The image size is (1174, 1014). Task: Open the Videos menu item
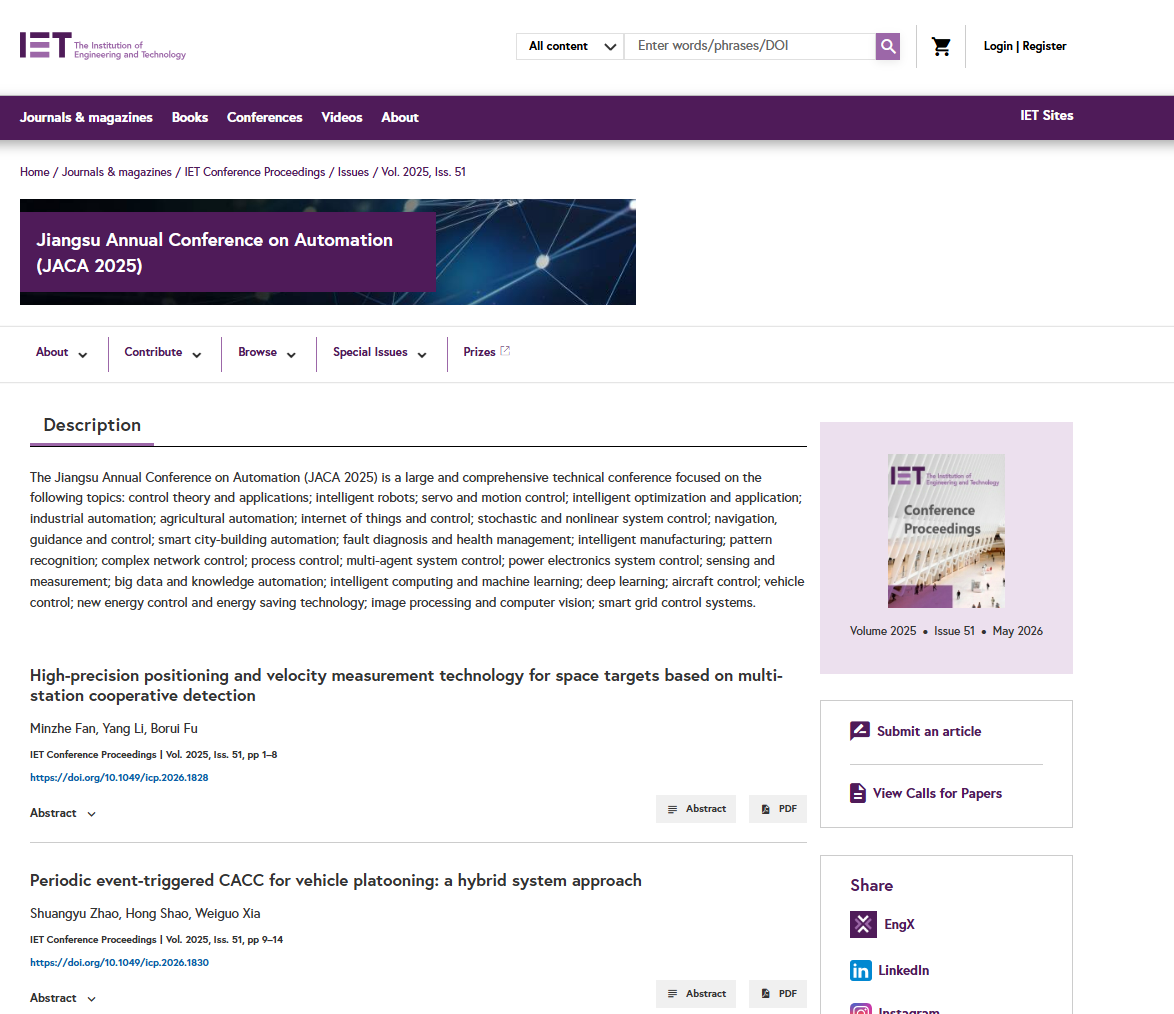click(341, 118)
